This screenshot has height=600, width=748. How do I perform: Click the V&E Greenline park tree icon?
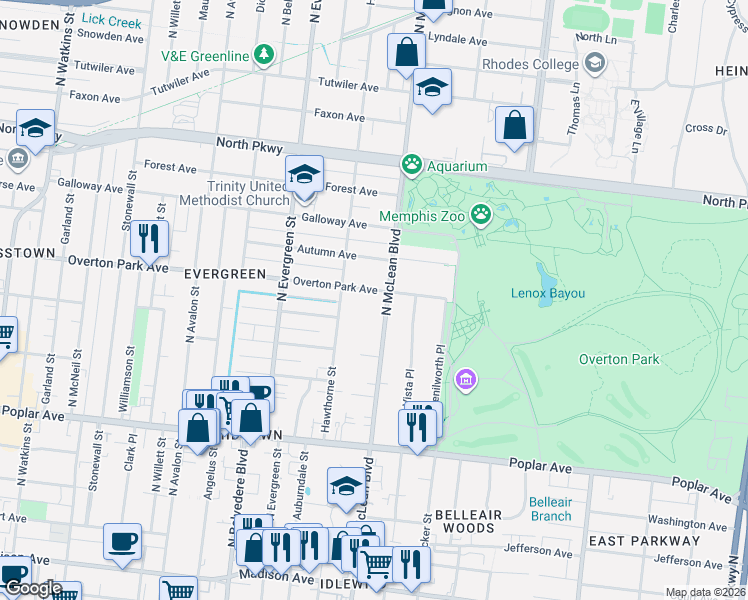coord(263,55)
